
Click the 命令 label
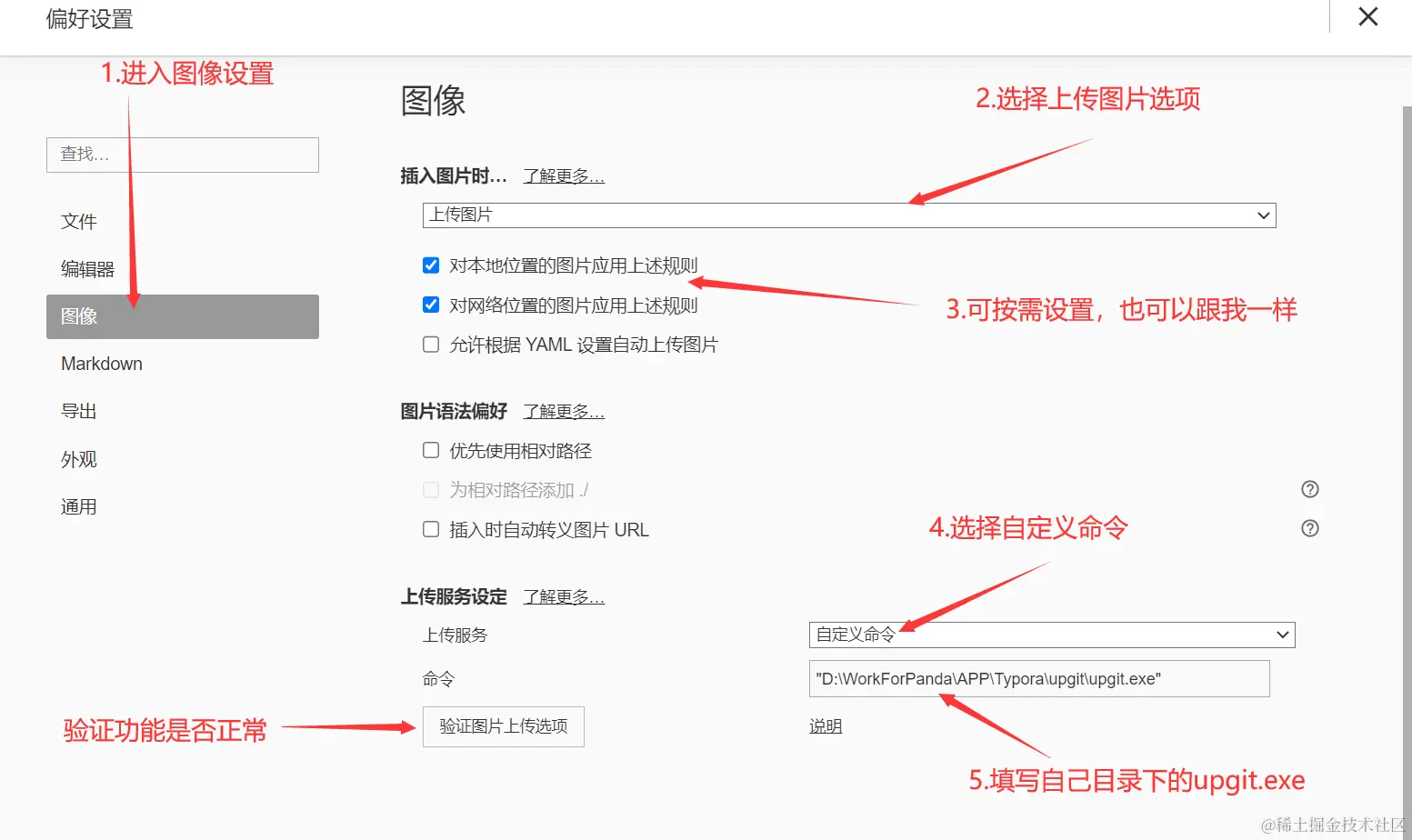[438, 678]
